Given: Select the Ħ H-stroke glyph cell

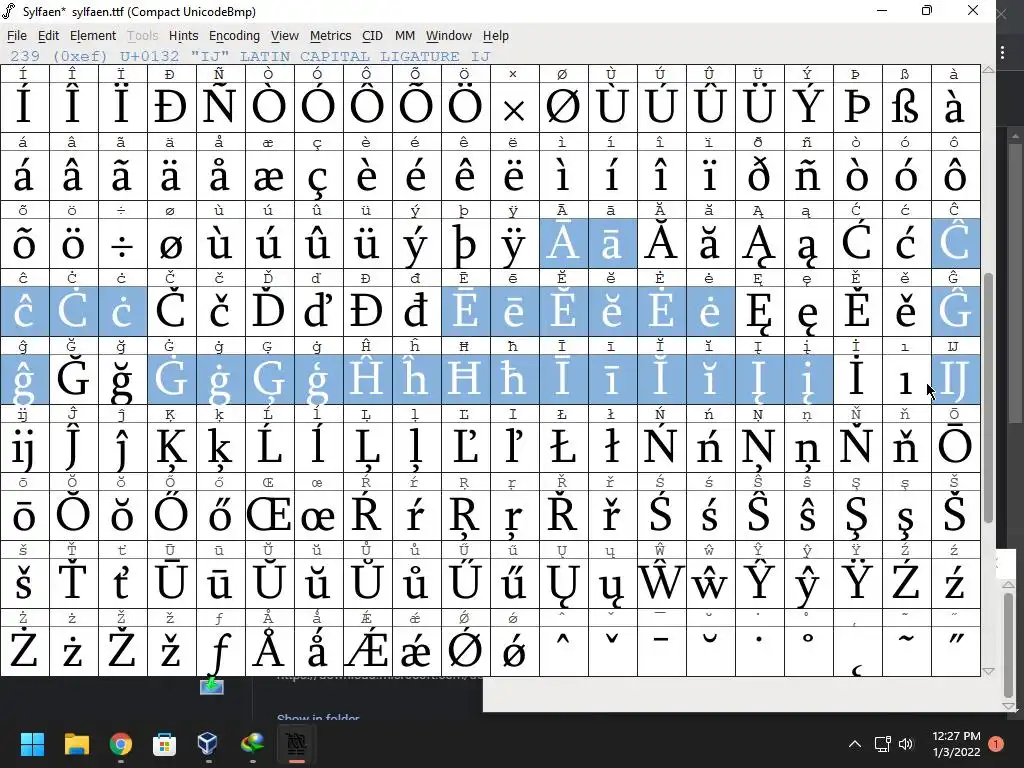Looking at the screenshot, I should 466,379.
